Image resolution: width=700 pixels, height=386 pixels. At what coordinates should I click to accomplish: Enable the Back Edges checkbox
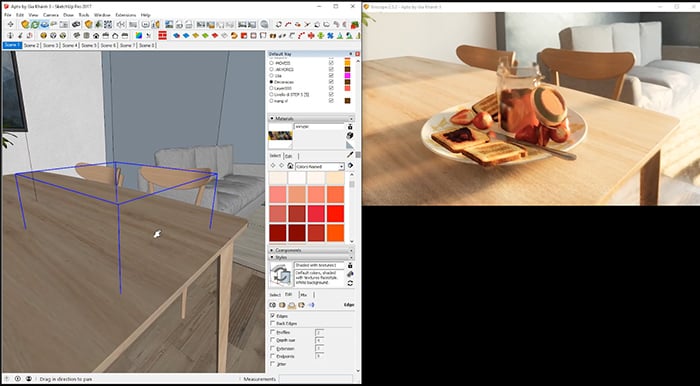click(273, 324)
